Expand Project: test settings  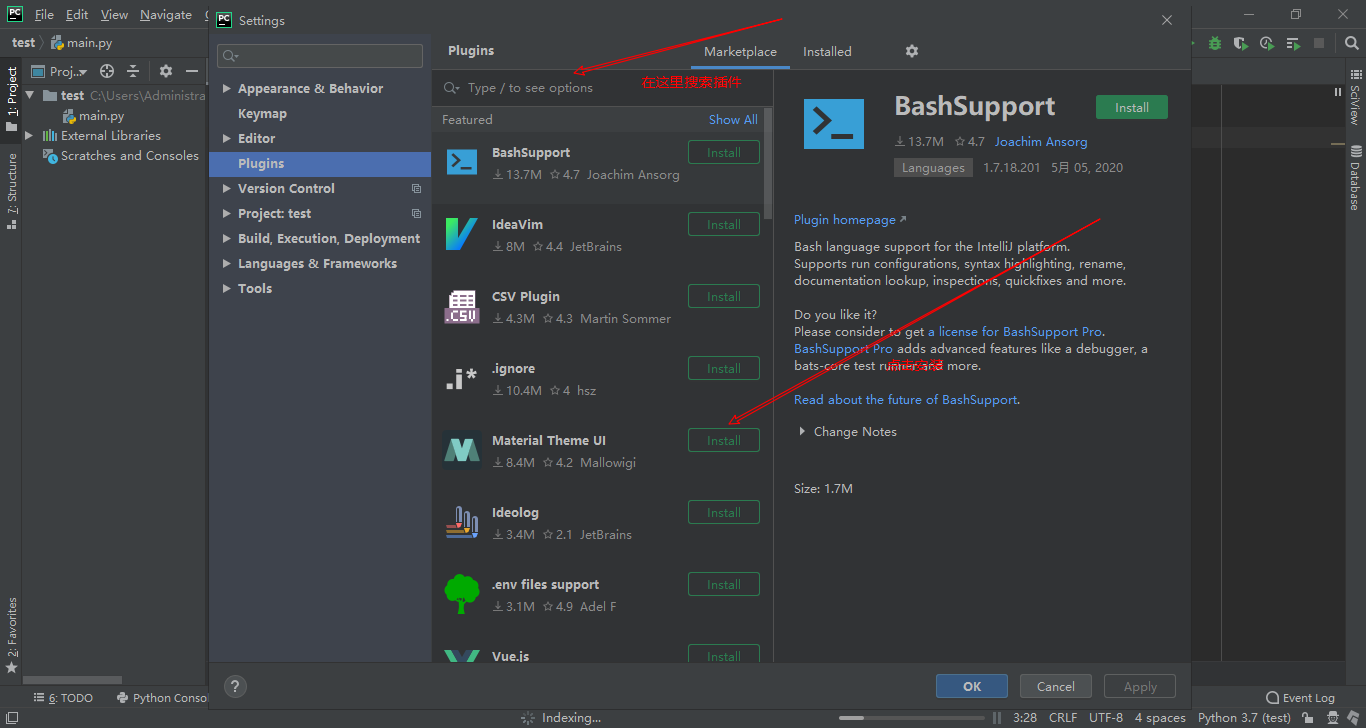[227, 213]
